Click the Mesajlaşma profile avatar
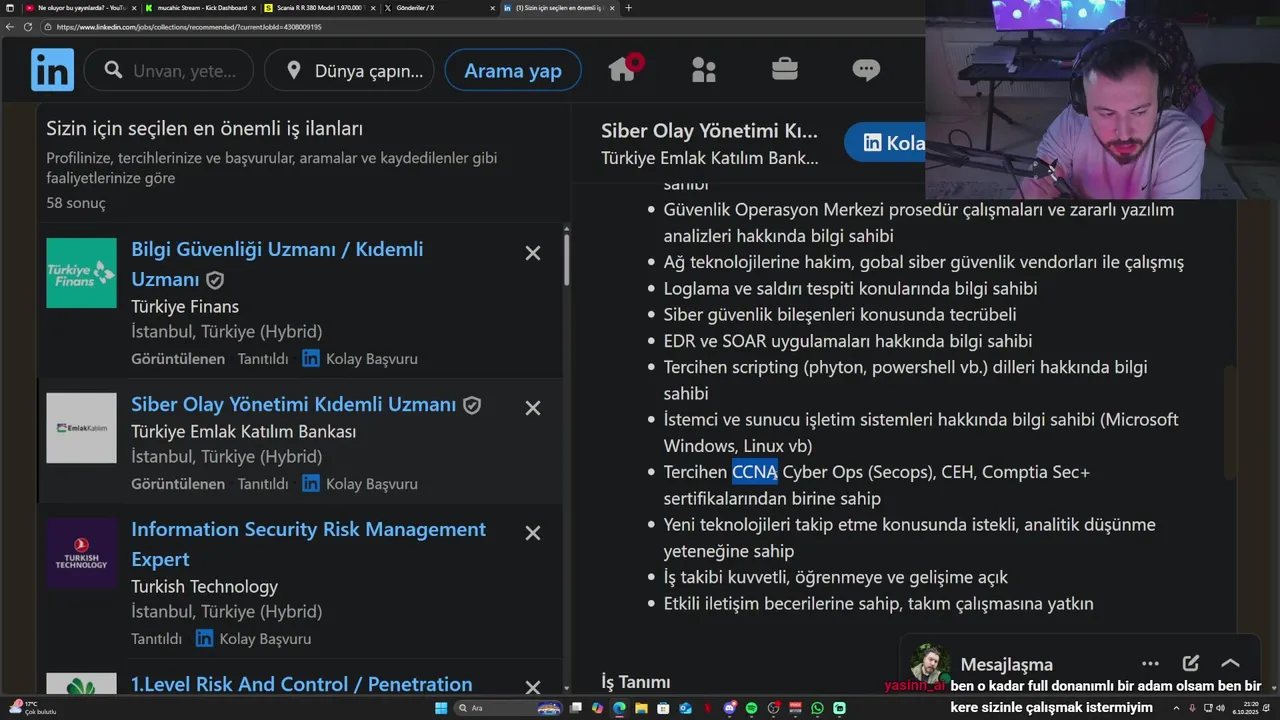 click(929, 662)
